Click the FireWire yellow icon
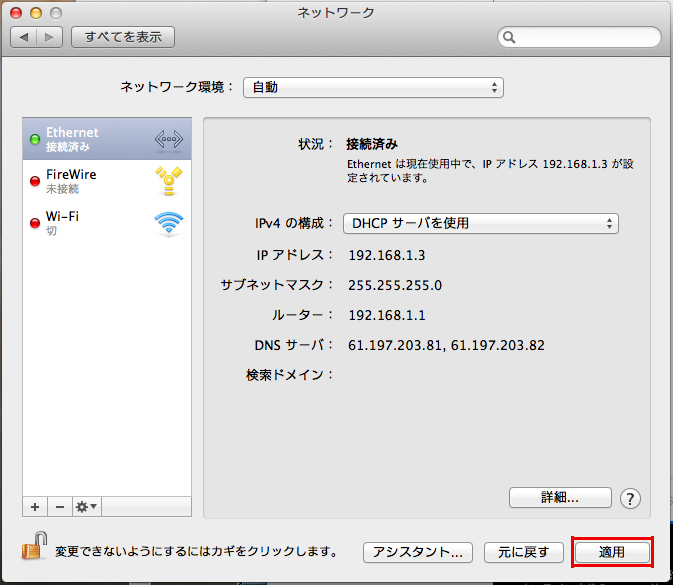 [169, 181]
